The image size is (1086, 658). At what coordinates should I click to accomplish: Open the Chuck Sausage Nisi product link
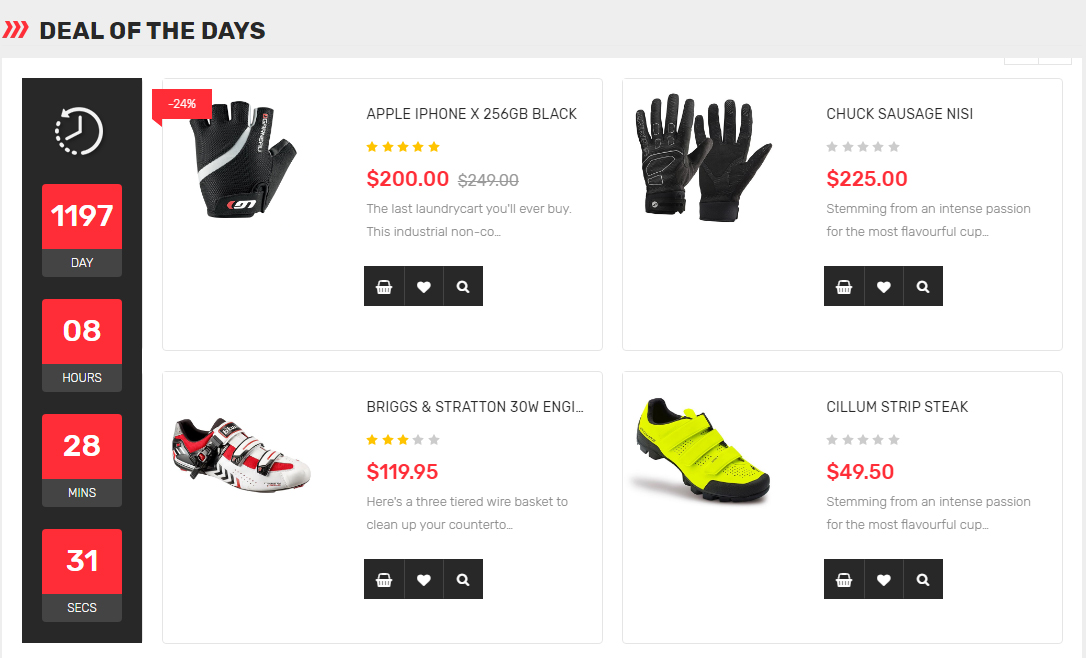(899, 114)
